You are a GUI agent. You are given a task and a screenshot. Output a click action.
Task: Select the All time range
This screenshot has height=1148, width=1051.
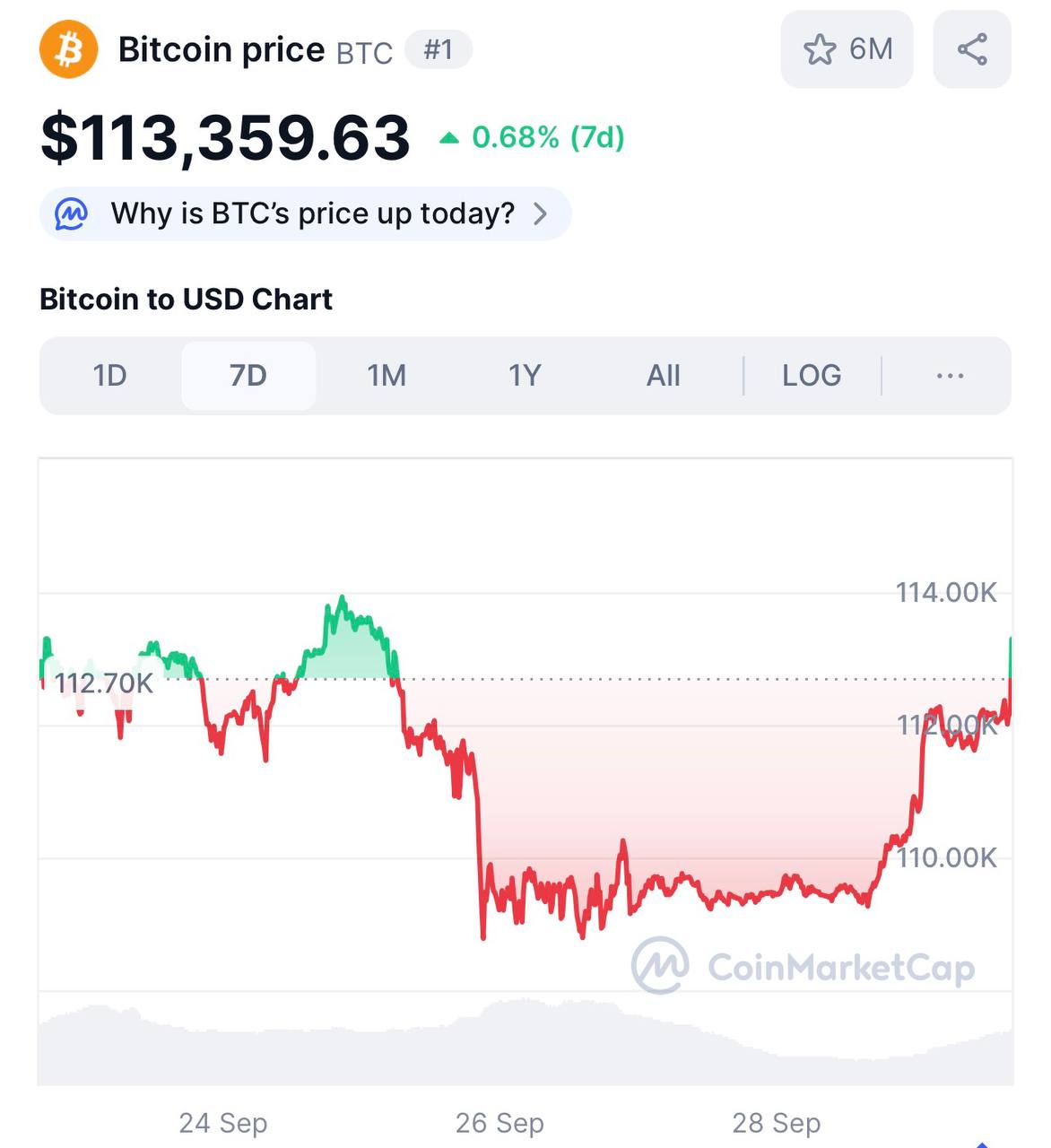664,376
